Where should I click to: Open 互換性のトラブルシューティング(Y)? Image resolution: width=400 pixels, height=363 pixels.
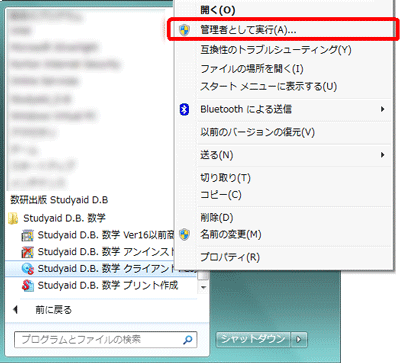pyautogui.click(x=283, y=50)
